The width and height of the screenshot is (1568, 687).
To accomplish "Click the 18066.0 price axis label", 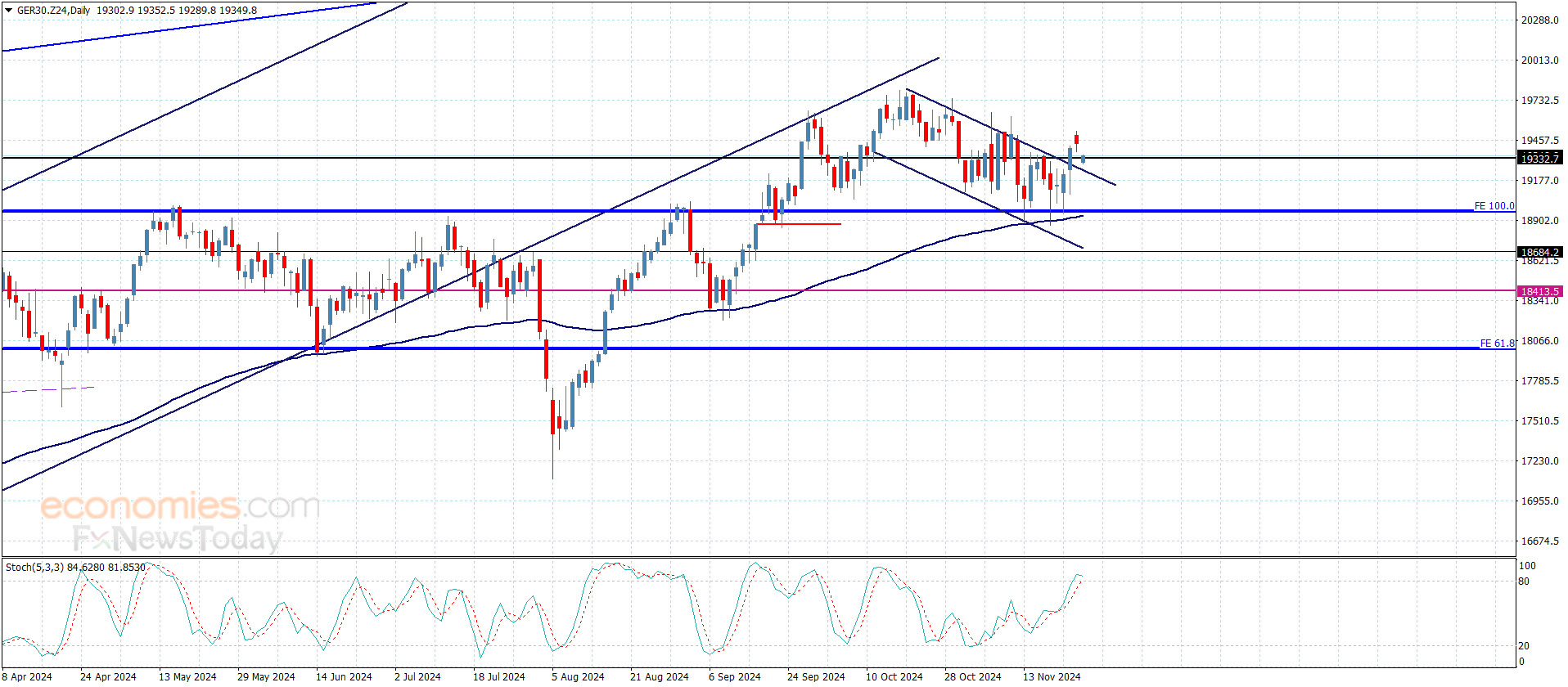I will [1539, 341].
